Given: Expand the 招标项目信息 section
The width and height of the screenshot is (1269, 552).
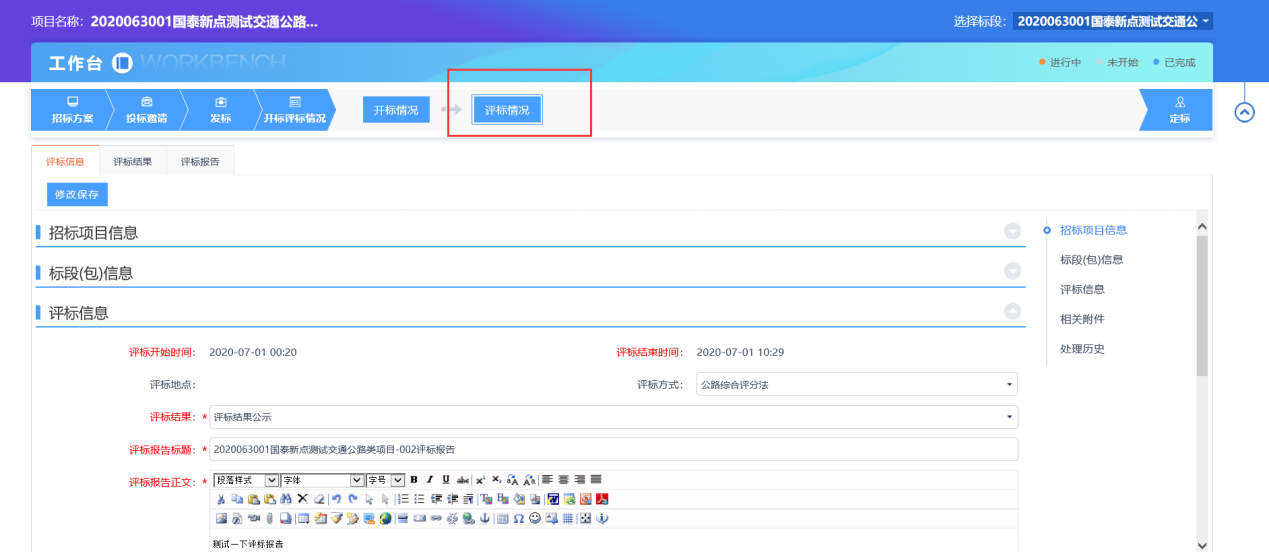Looking at the screenshot, I should tap(1012, 232).
